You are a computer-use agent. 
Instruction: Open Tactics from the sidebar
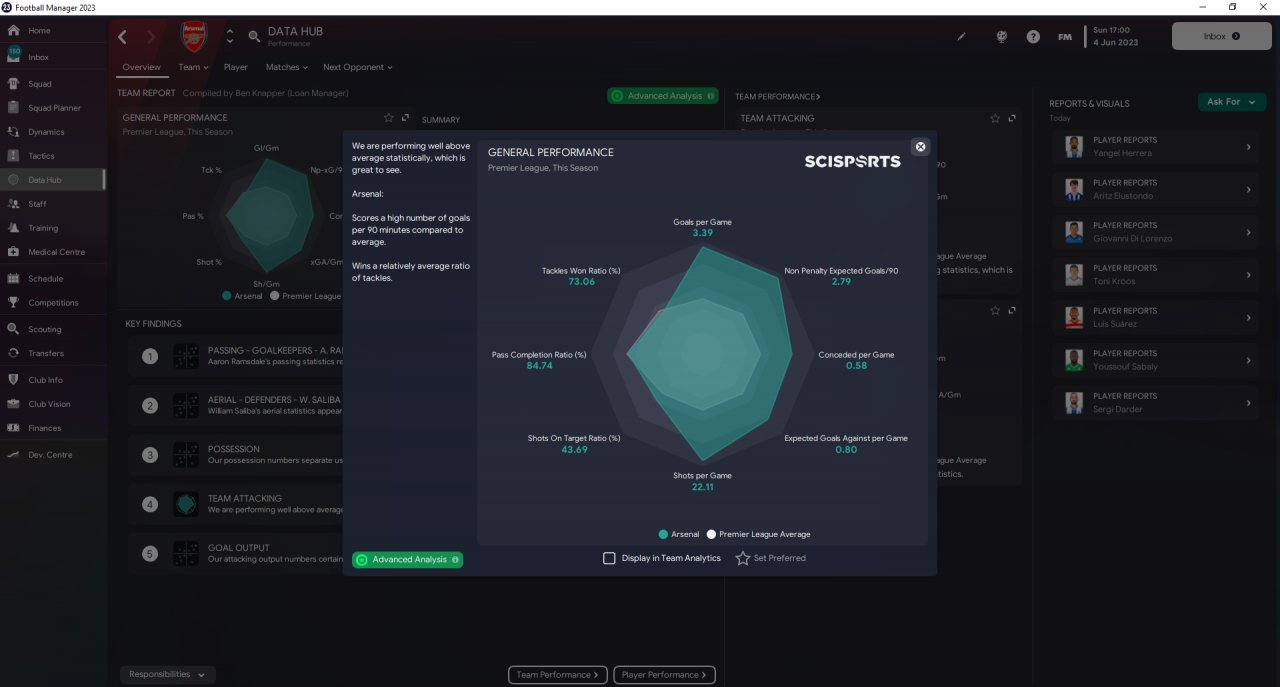click(x=52, y=156)
